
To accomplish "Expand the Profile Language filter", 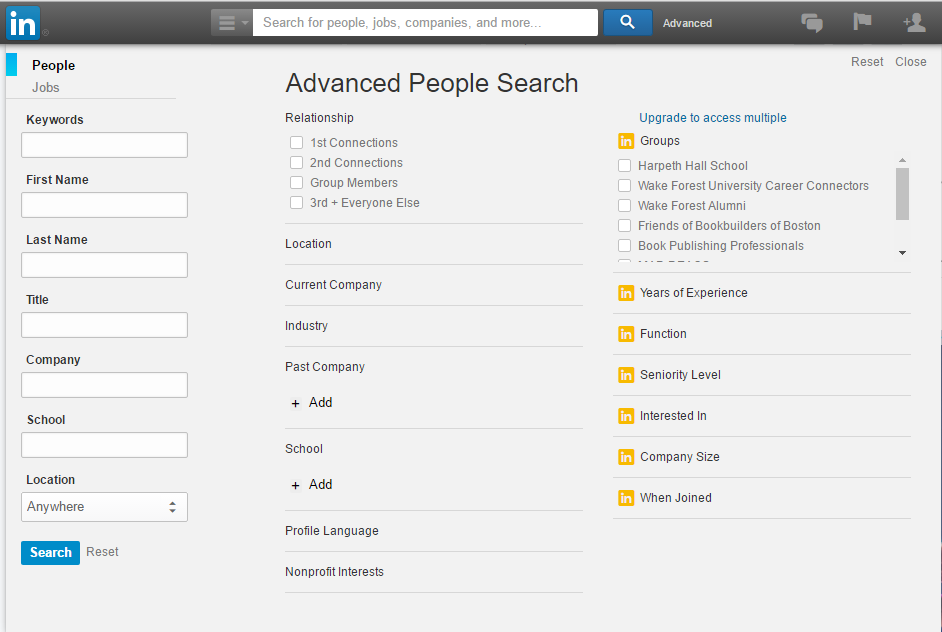I will pos(332,531).
